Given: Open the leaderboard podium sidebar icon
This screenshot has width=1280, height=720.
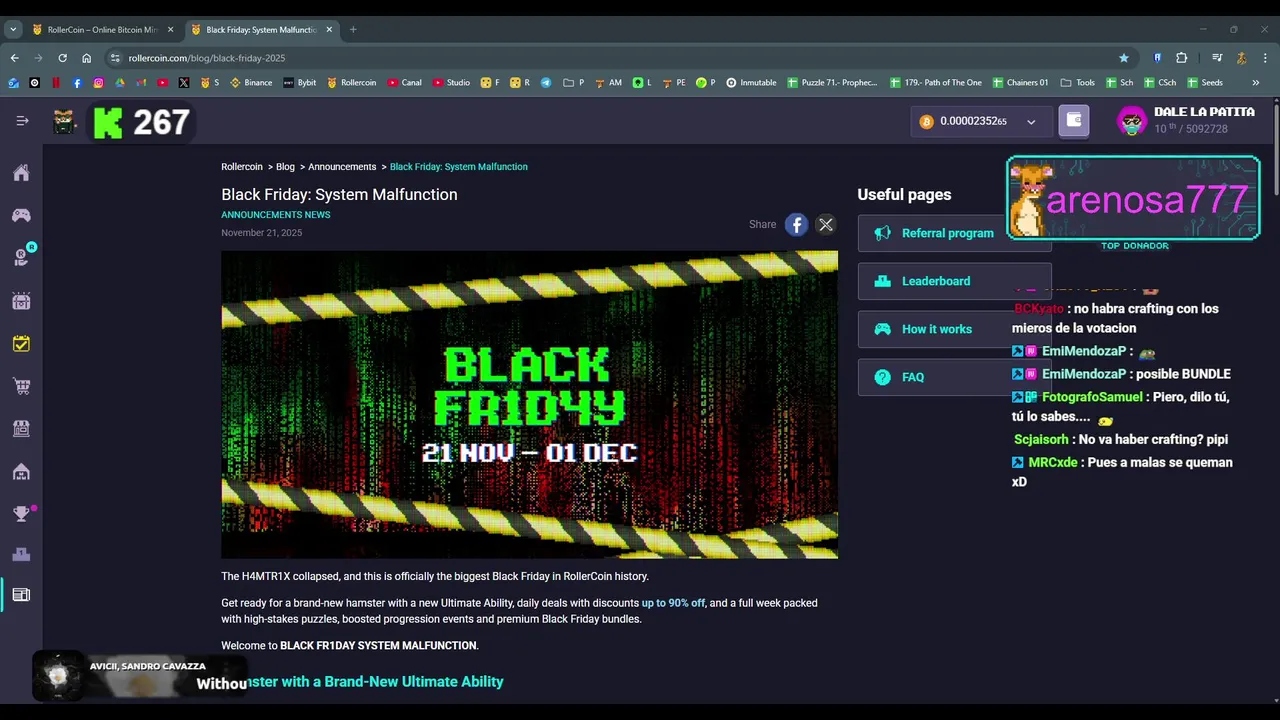Looking at the screenshot, I should pos(21,554).
